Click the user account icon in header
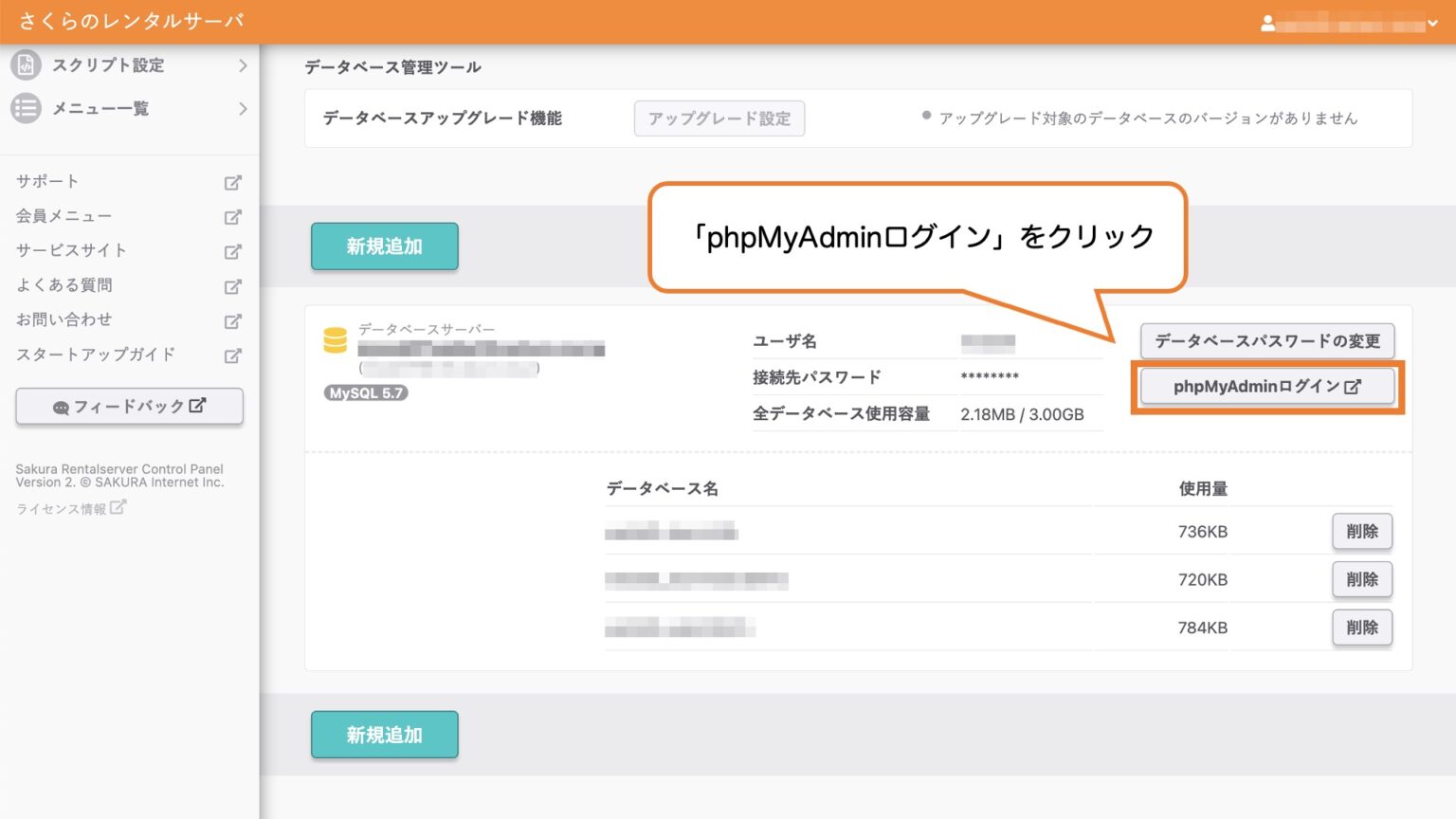The image size is (1456, 819). 1267,26
